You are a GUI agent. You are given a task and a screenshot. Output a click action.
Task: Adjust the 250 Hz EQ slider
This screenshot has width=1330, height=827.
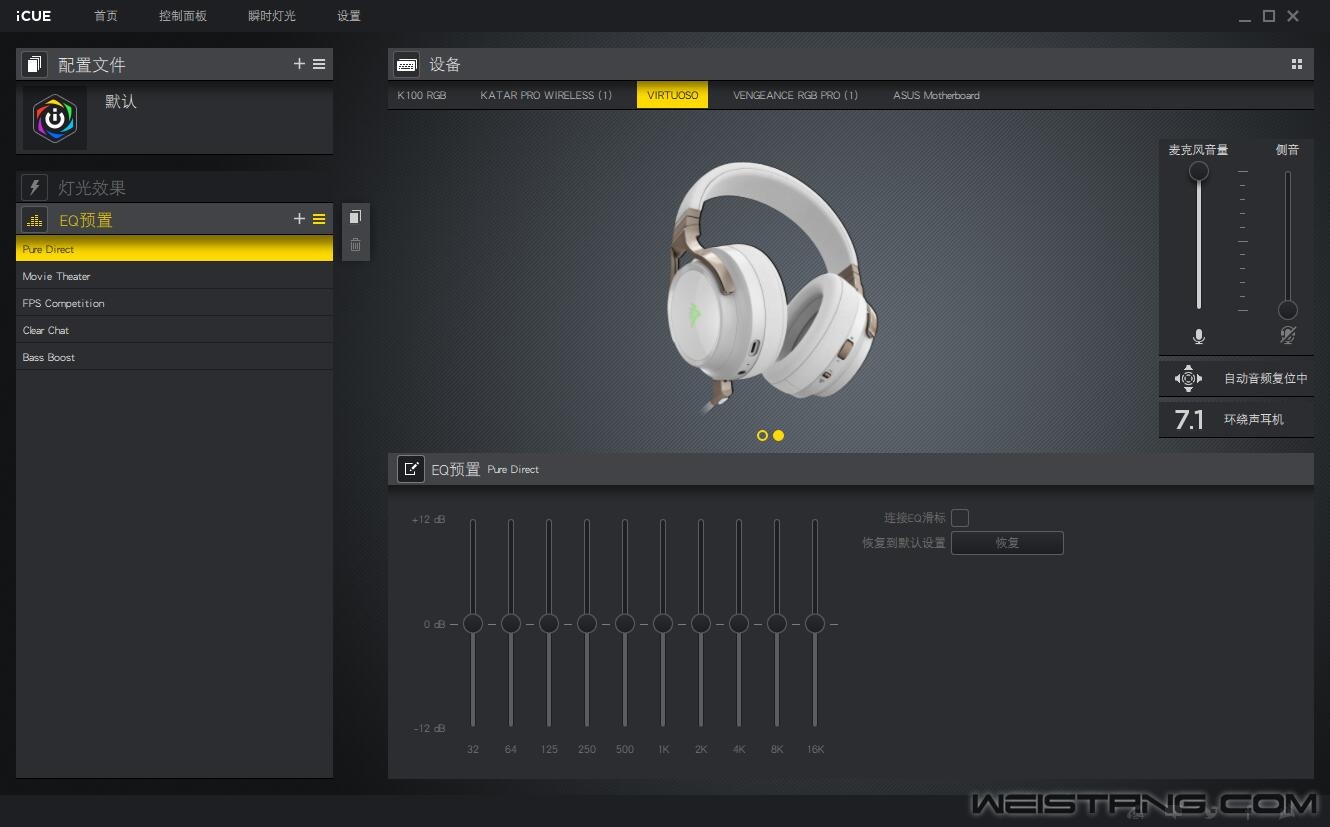pyautogui.click(x=587, y=624)
